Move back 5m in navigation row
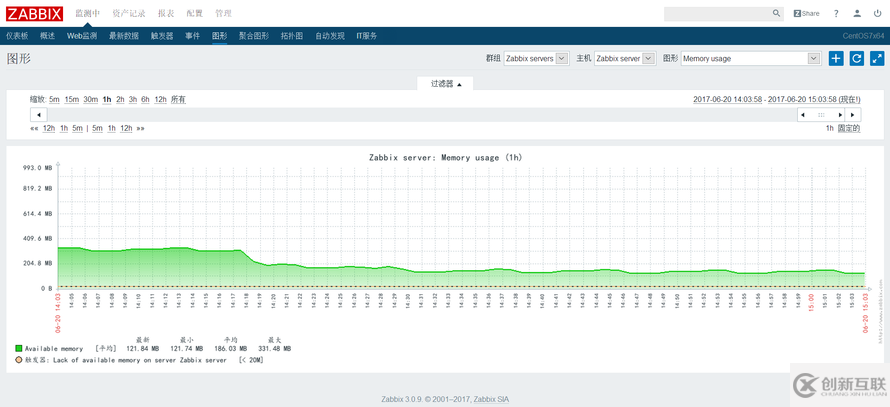Image resolution: width=890 pixels, height=407 pixels. [77, 128]
